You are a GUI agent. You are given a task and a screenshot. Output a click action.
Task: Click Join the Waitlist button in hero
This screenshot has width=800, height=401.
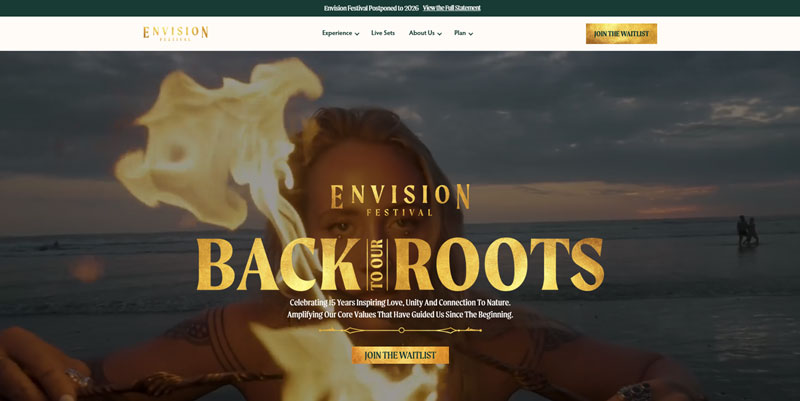400,355
